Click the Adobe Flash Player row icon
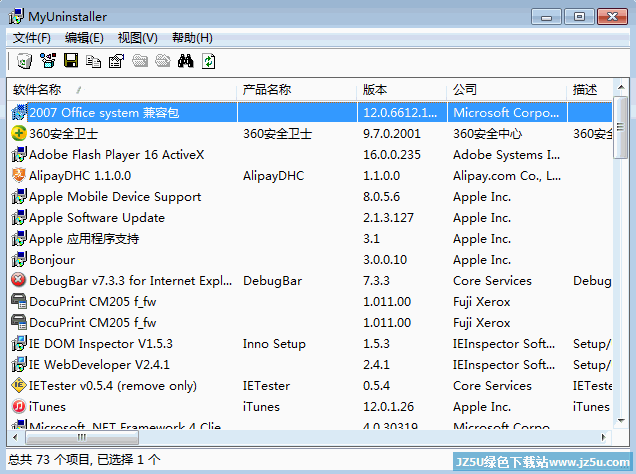This screenshot has width=636, height=474. pos(19,154)
